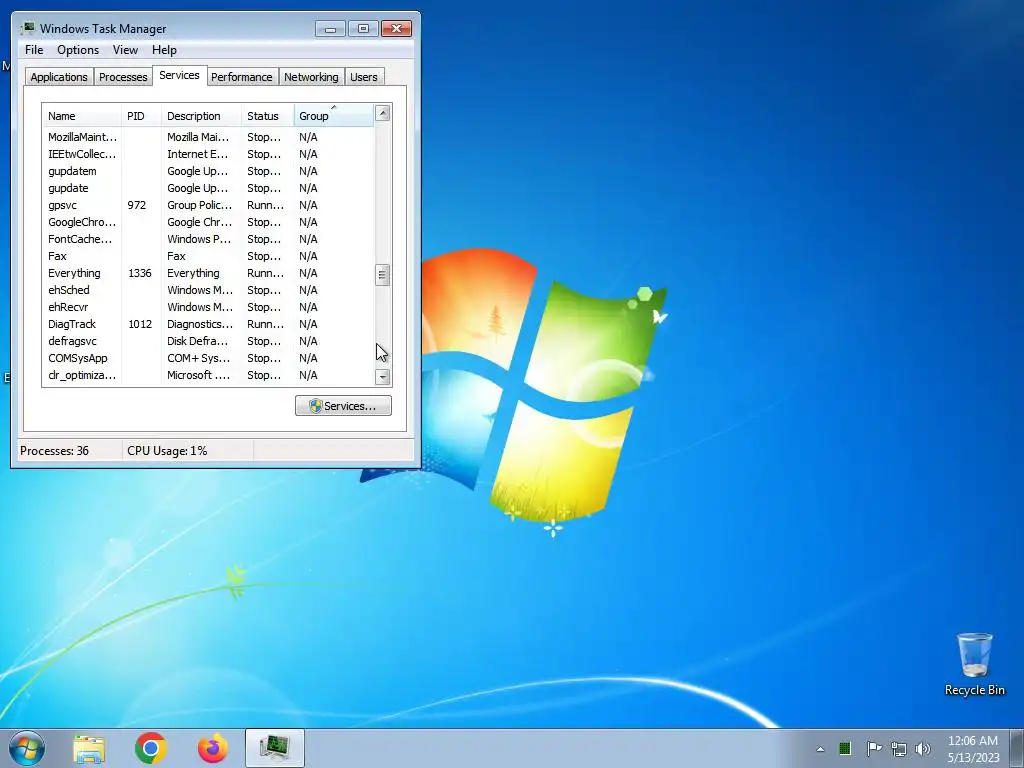Open Google Chrome from taskbar

click(151, 748)
